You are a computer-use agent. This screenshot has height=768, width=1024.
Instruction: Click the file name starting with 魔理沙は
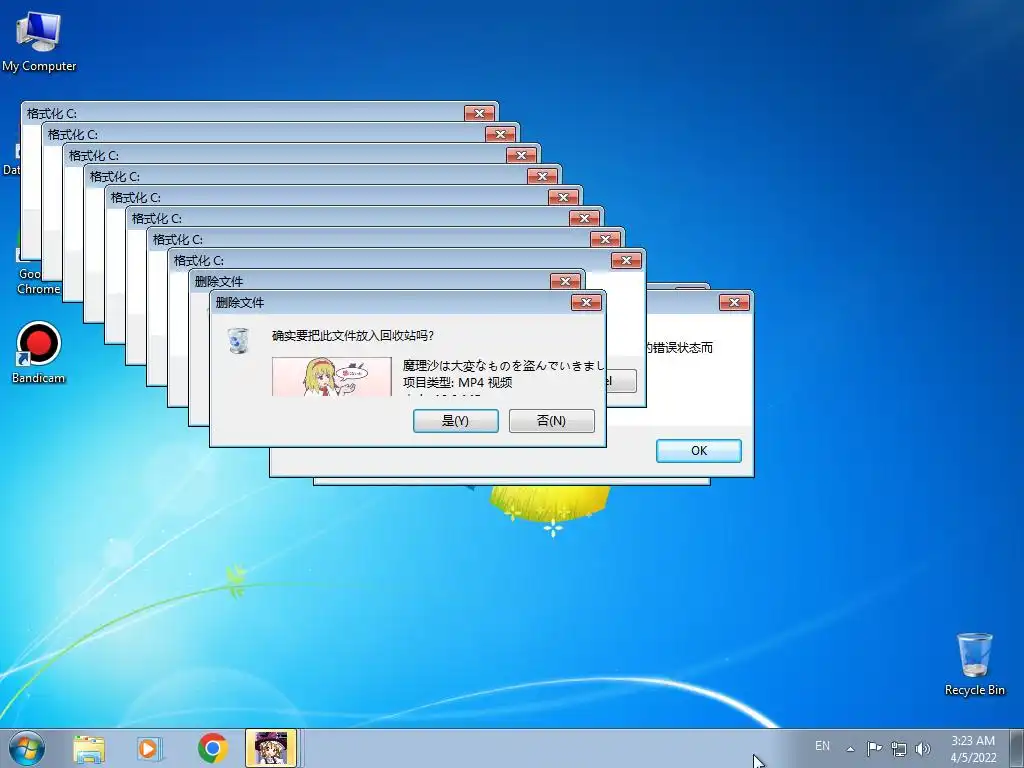coord(504,366)
